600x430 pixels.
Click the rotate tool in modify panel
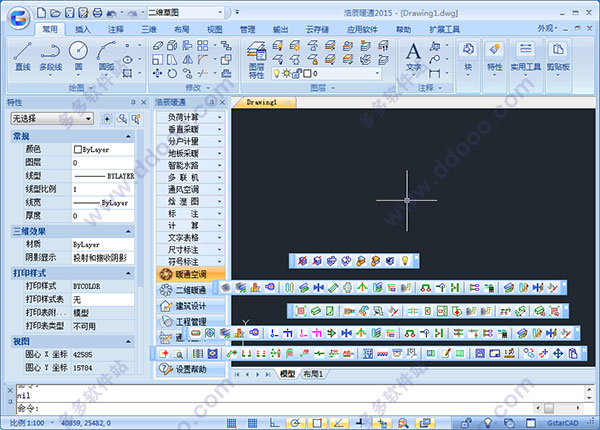tap(172, 73)
